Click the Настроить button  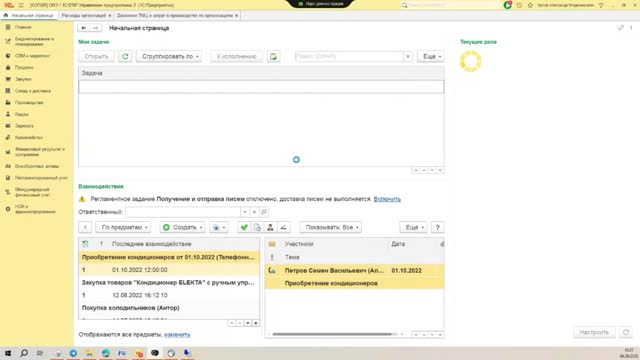(594, 332)
